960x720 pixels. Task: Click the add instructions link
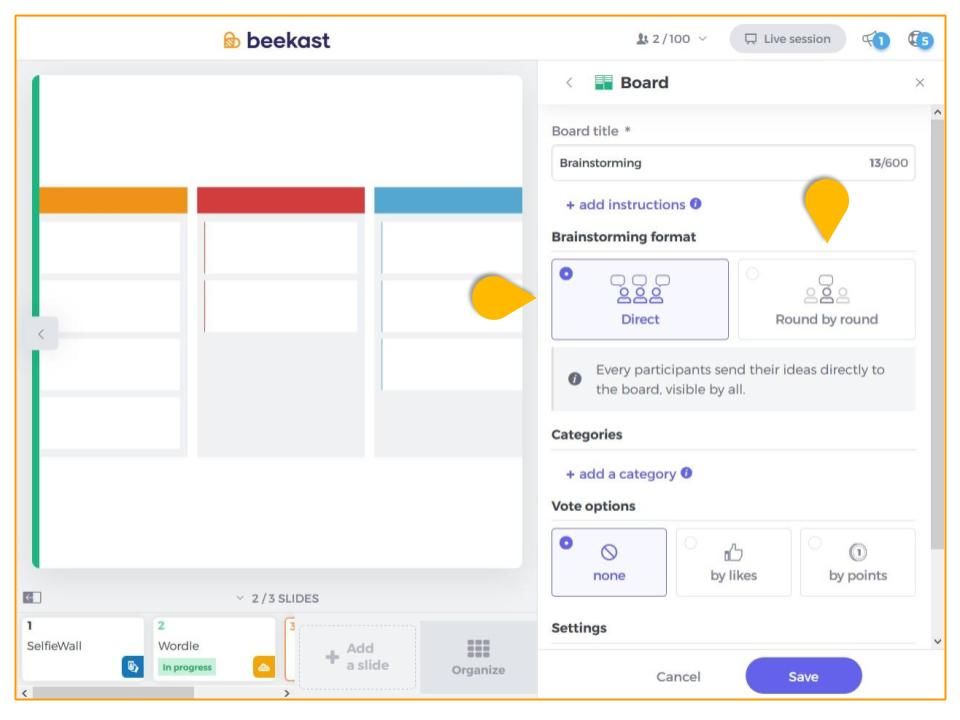625,204
